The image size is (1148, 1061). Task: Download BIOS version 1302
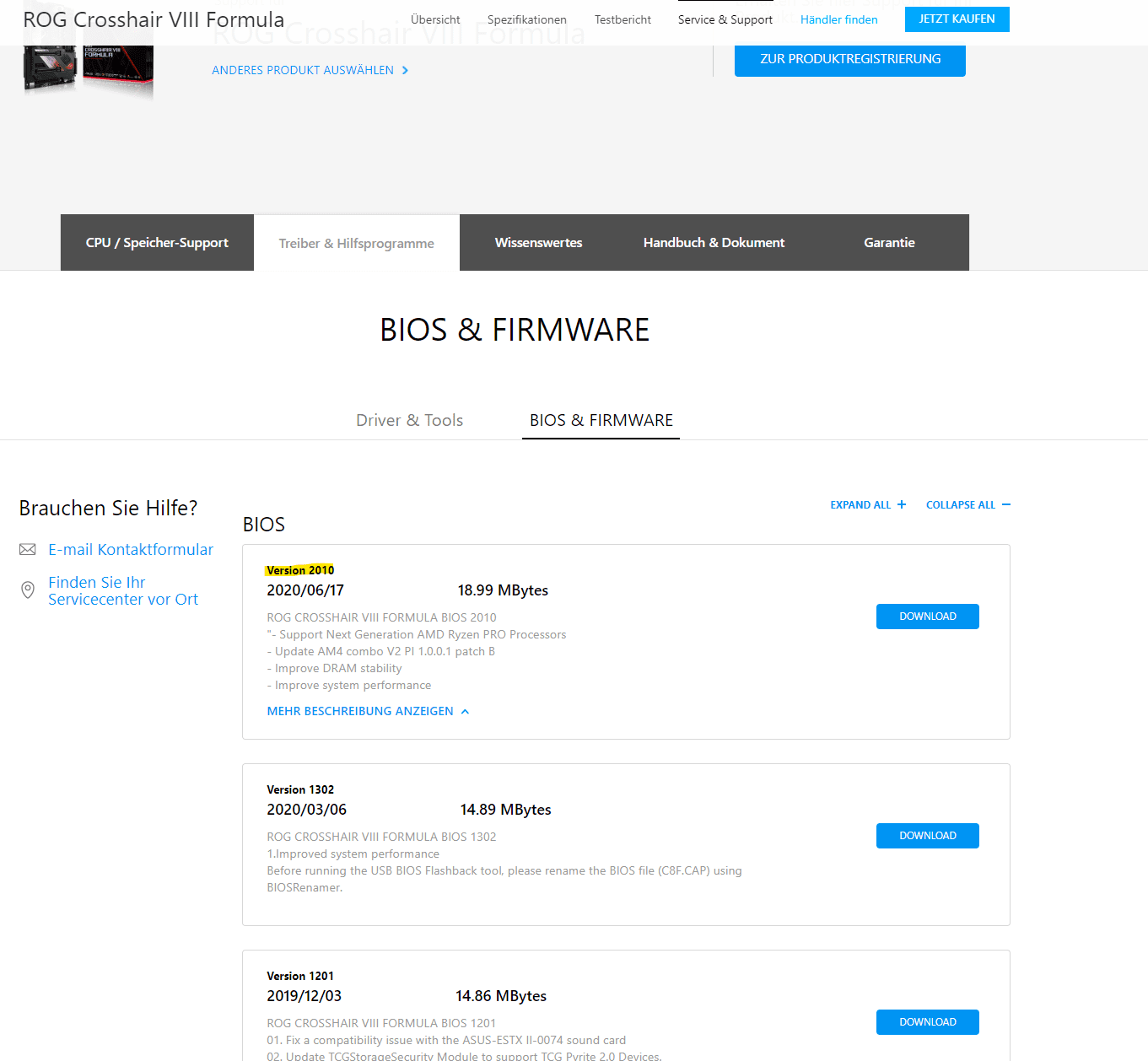[928, 836]
